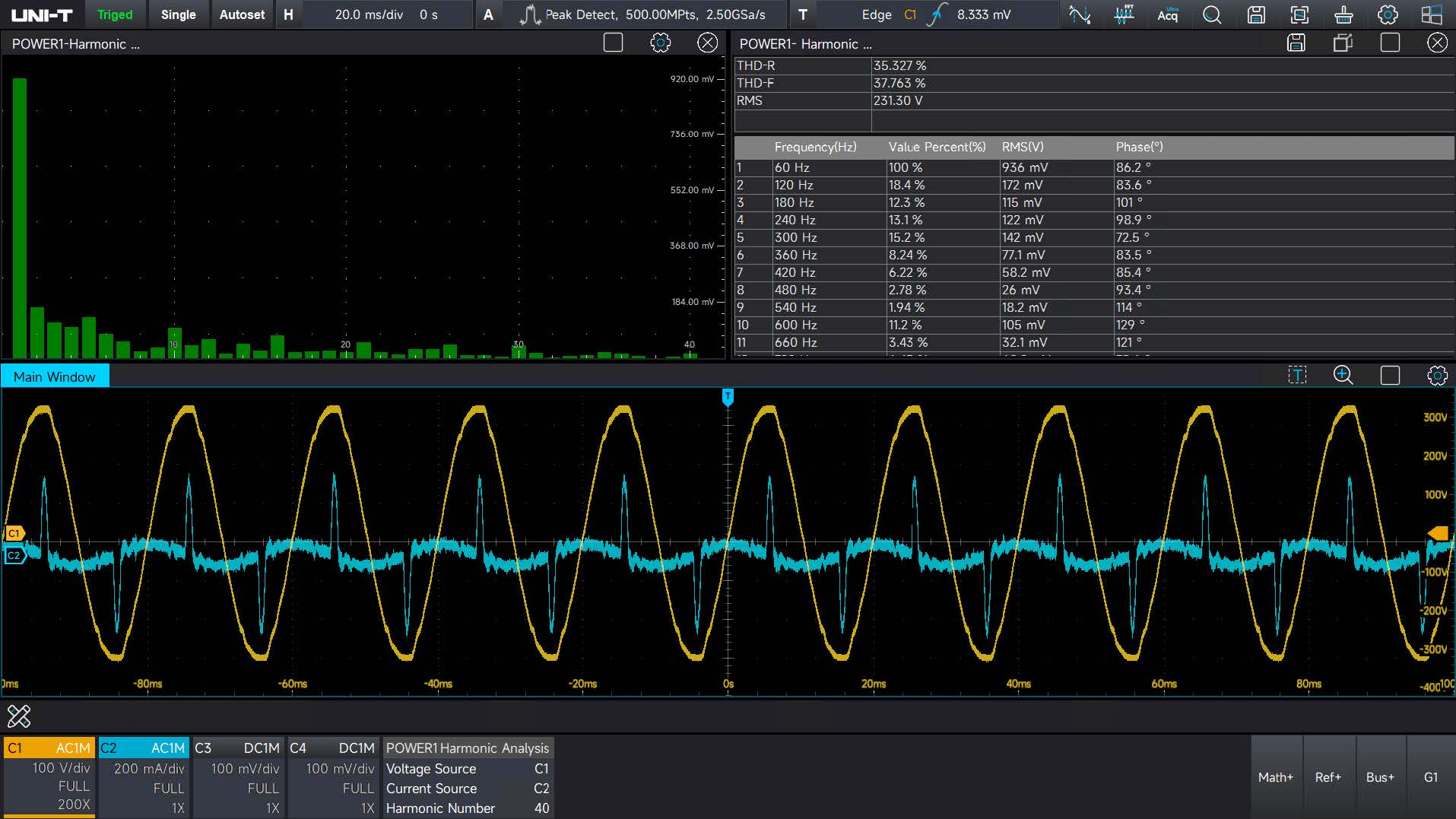Open the Main Window settings gear
This screenshot has width=1456, height=819.
(1437, 375)
